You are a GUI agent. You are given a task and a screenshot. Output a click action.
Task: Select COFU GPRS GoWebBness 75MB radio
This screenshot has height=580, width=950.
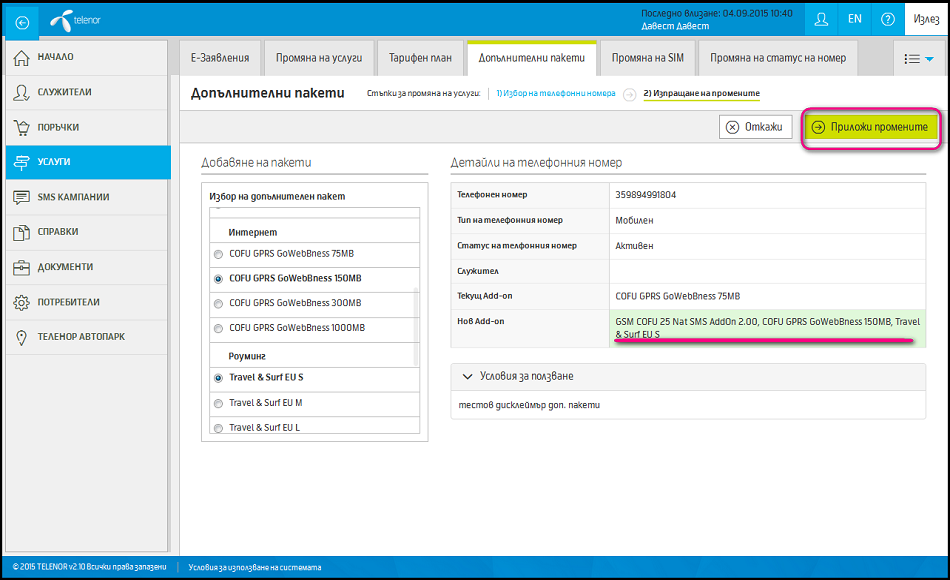[218, 255]
